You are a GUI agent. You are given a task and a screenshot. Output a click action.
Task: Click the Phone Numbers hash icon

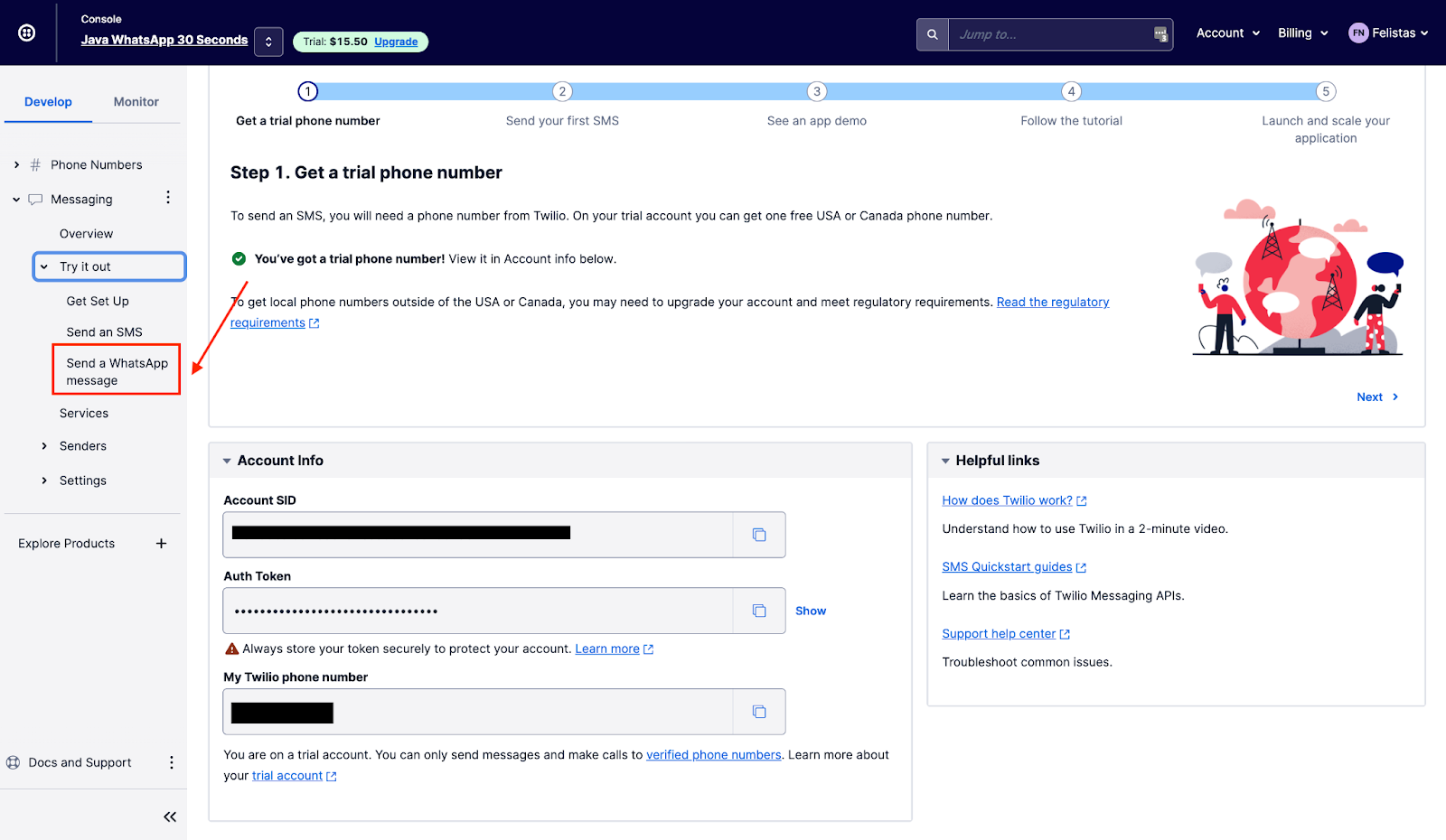pos(35,165)
